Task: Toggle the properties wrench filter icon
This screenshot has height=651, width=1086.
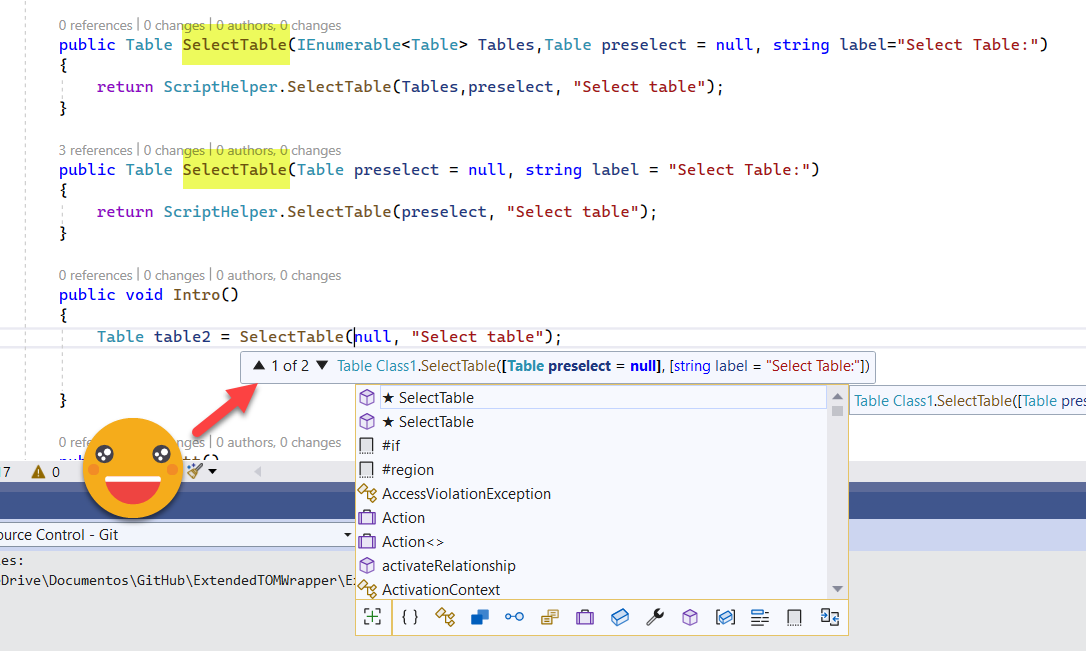Action: [655, 617]
